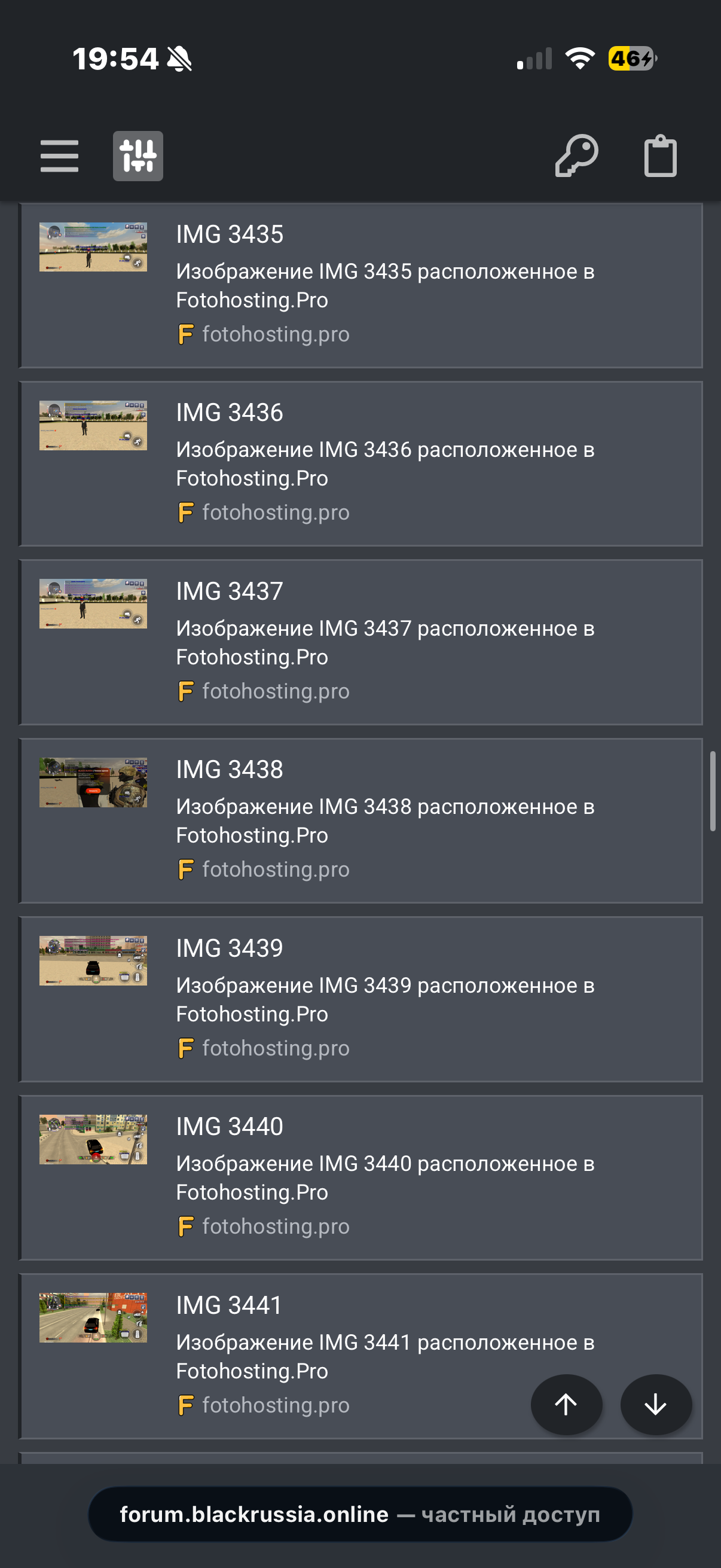Click the page scrollbar handle

click(713, 791)
